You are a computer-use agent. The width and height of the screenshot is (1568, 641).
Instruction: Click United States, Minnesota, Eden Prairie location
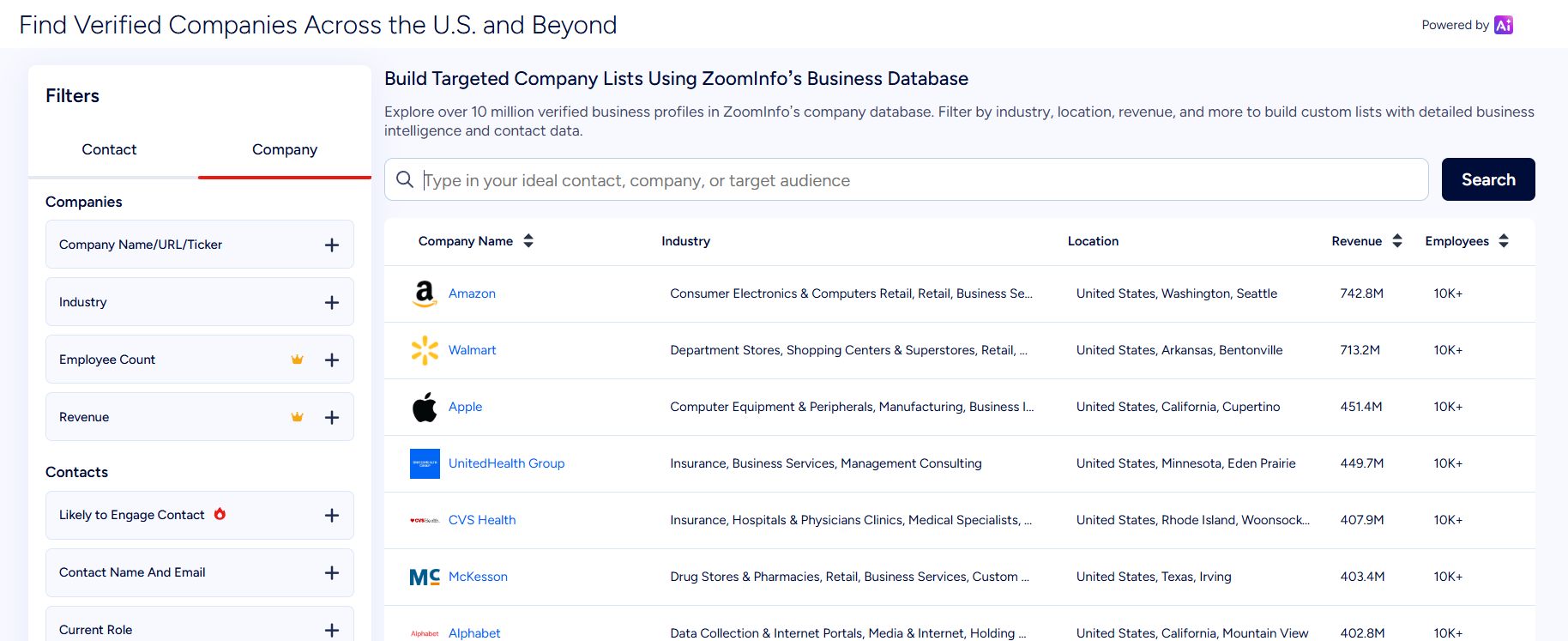(1186, 463)
